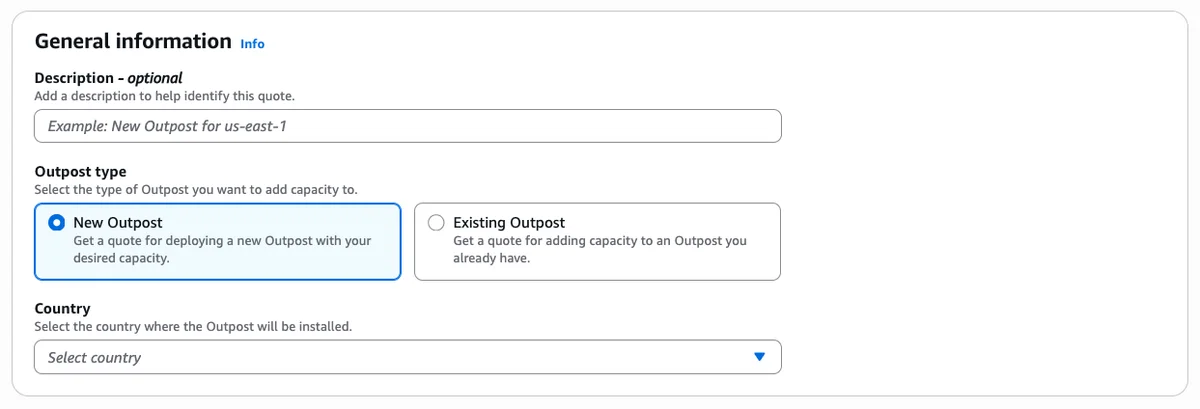Choose the Existing Outpost radio button
The height and width of the screenshot is (409, 1200).
click(436, 223)
